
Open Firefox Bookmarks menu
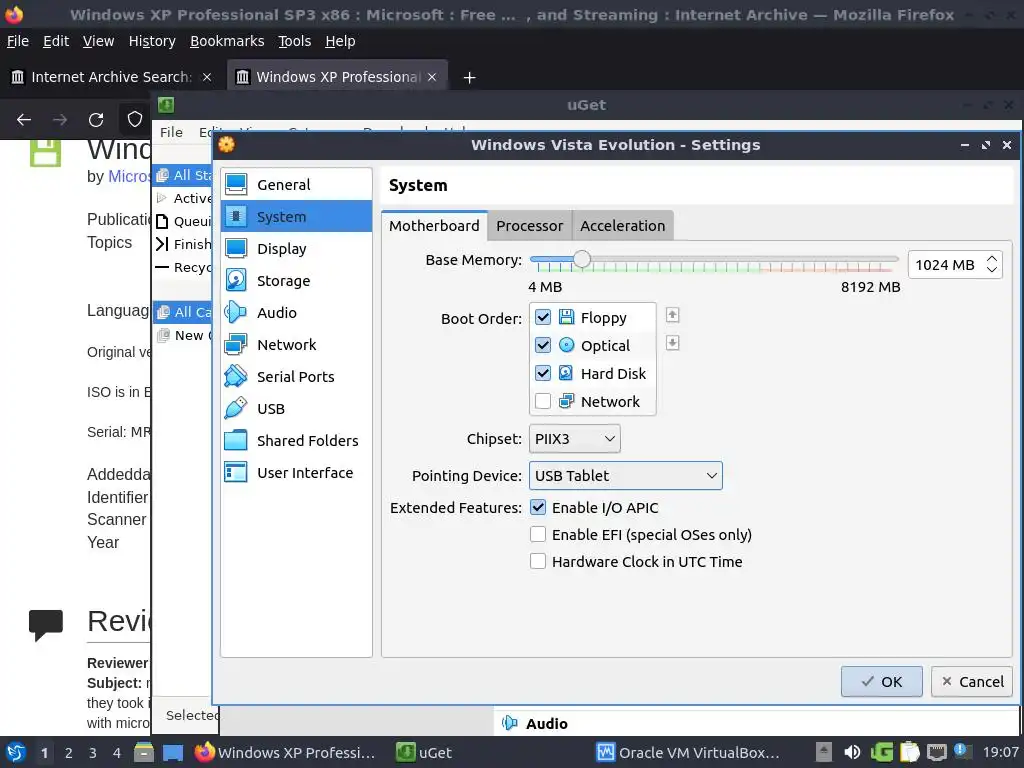[227, 41]
